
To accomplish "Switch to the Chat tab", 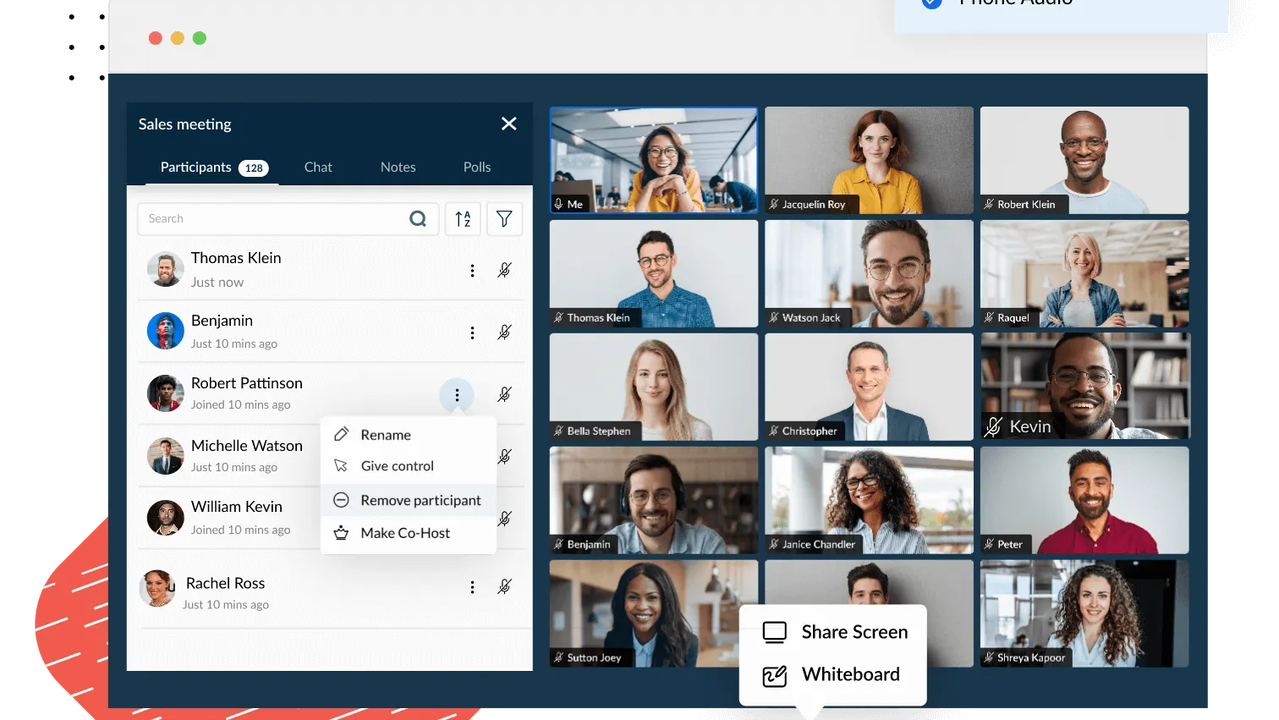I will click(318, 167).
